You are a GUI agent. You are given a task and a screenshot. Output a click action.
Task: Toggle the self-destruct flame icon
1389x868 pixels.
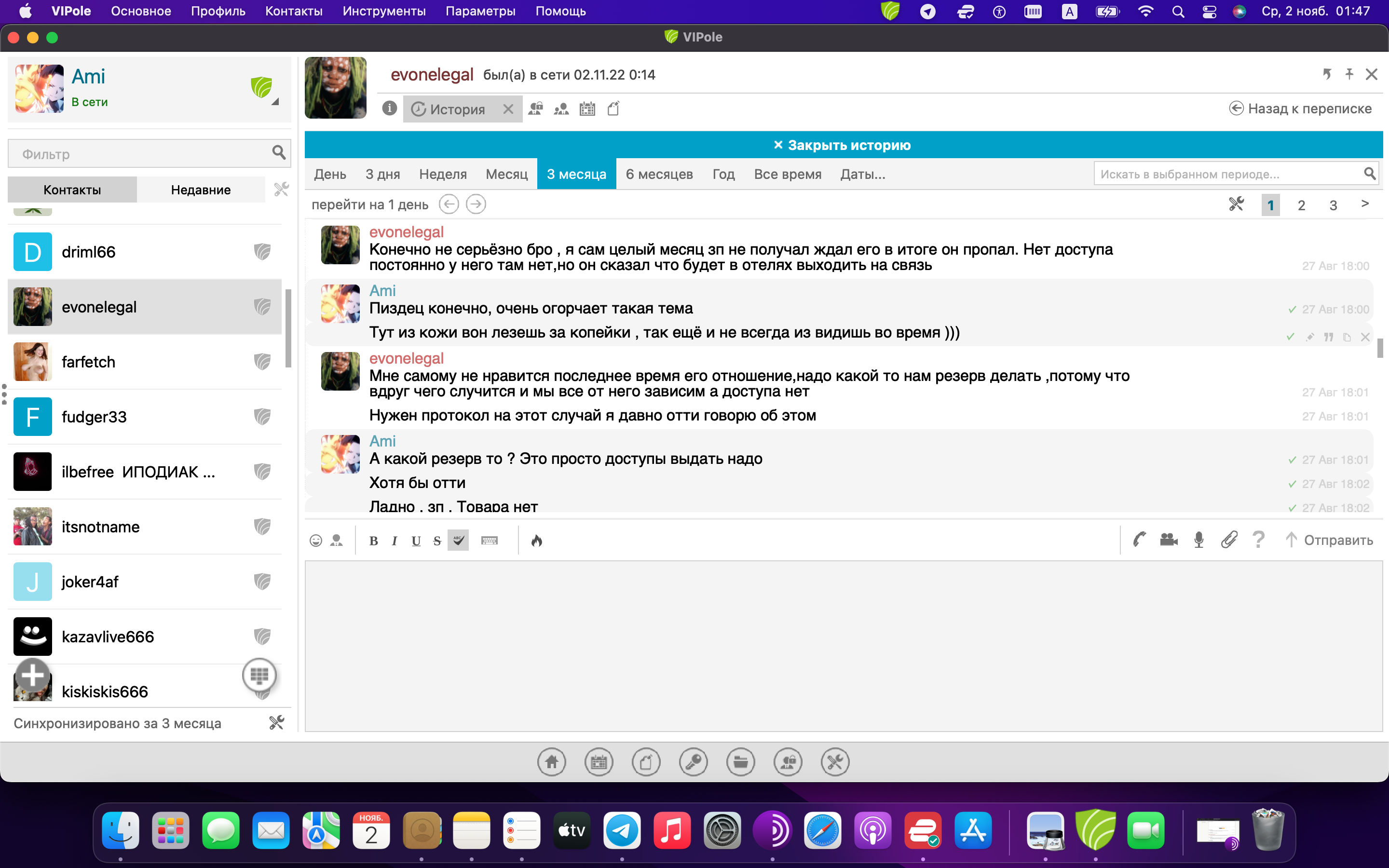pos(537,540)
